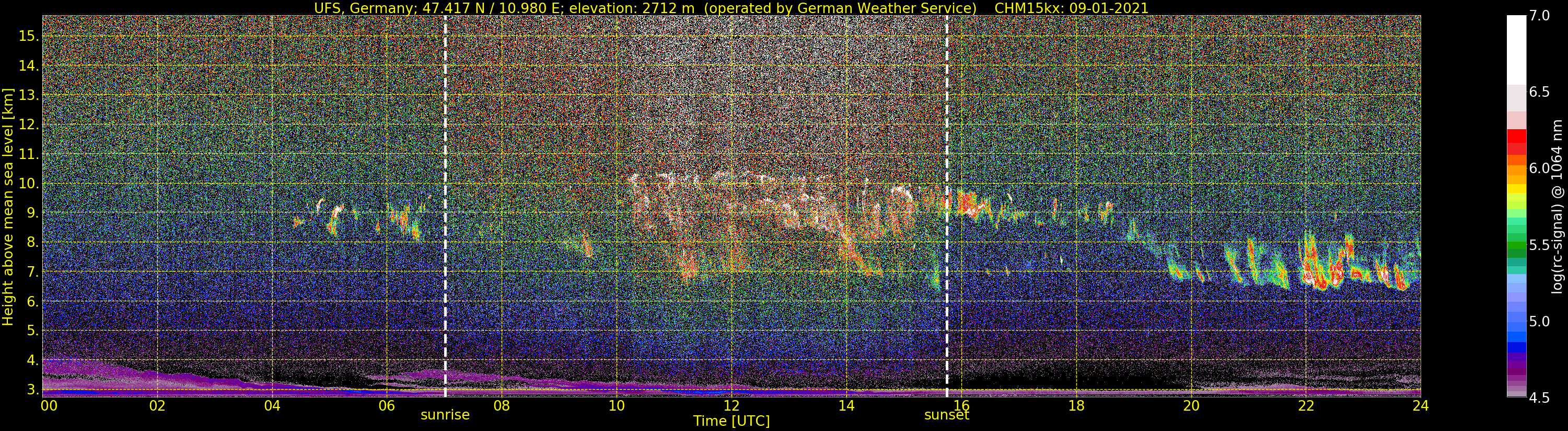Screen dimensions: 1568x431
Task: Click the 15. km height tick label
Action: tap(29, 36)
